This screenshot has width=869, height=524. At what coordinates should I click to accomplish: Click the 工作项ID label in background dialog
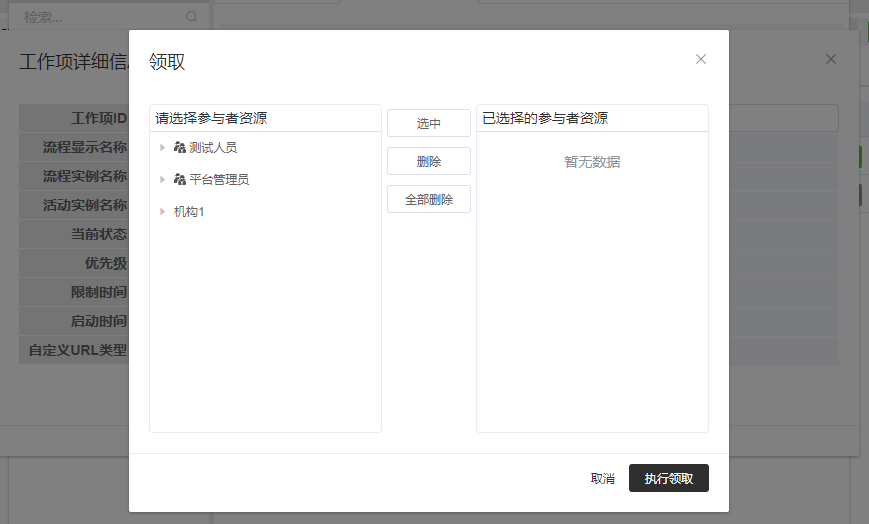[x=99, y=118]
